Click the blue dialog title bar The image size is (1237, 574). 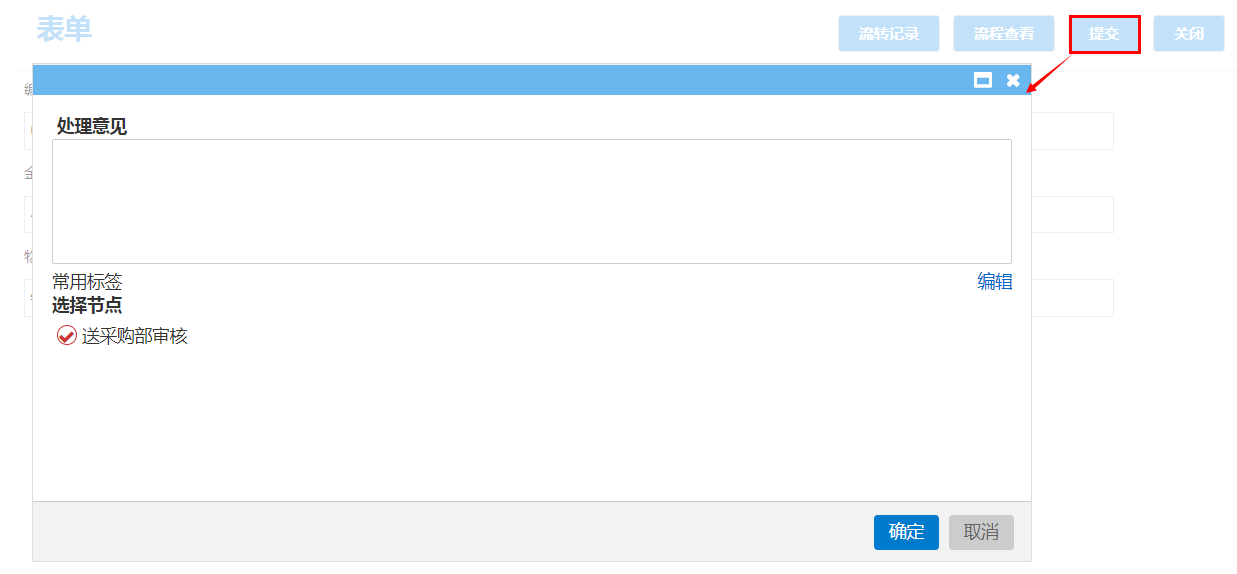(500, 80)
